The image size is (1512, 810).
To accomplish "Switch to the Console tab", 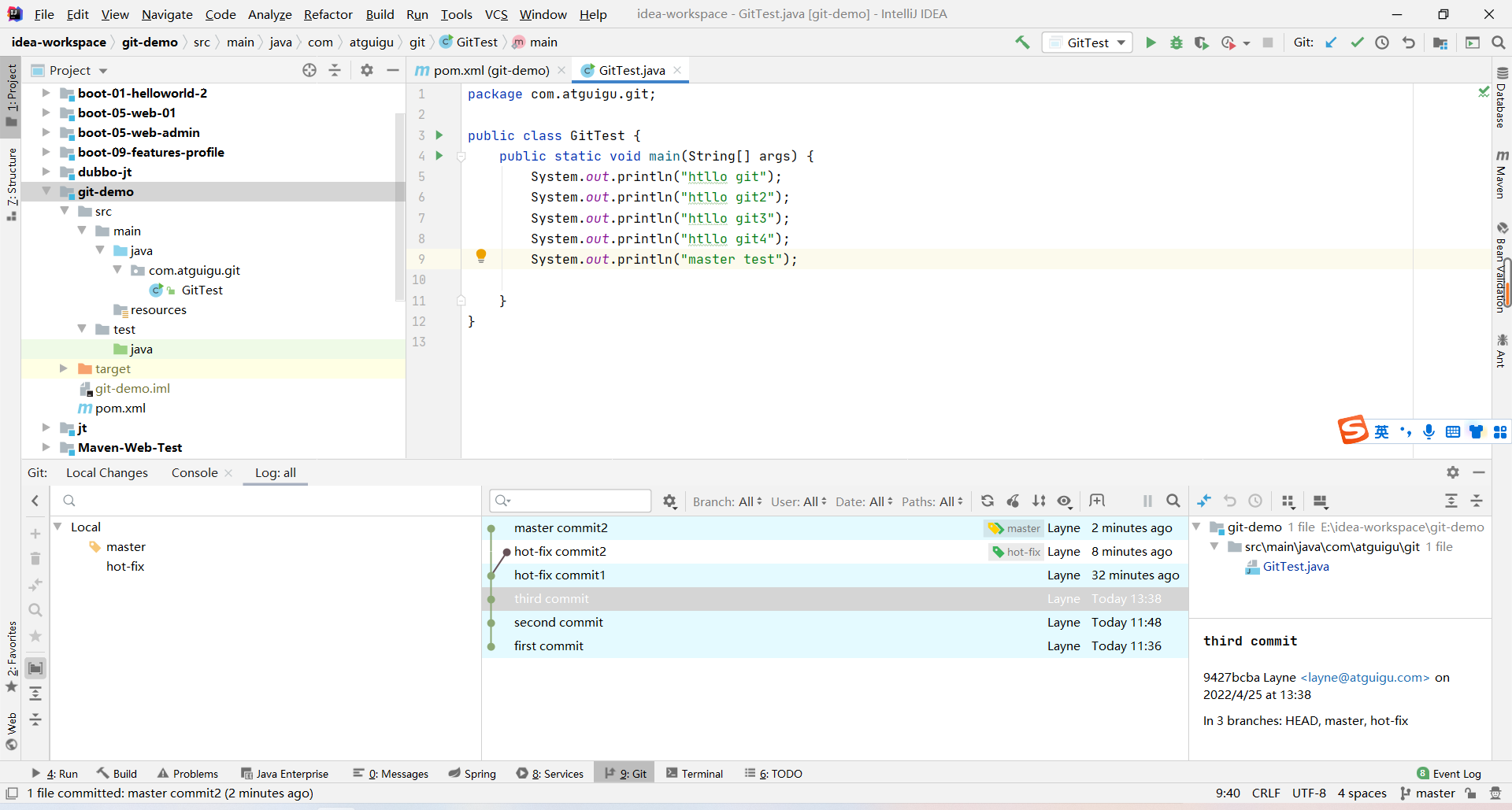I will click(195, 472).
